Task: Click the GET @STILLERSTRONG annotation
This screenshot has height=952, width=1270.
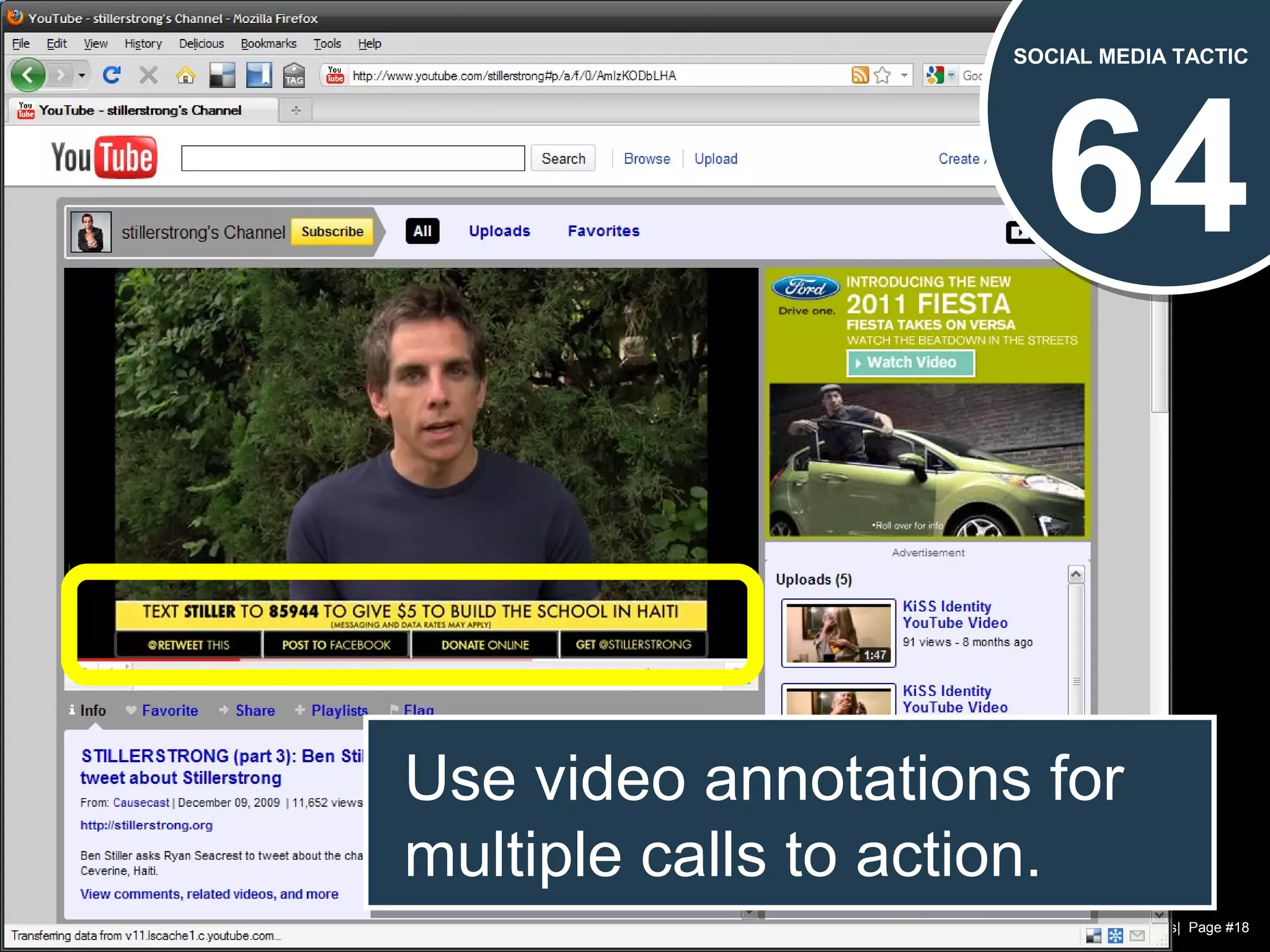Action: tap(633, 645)
